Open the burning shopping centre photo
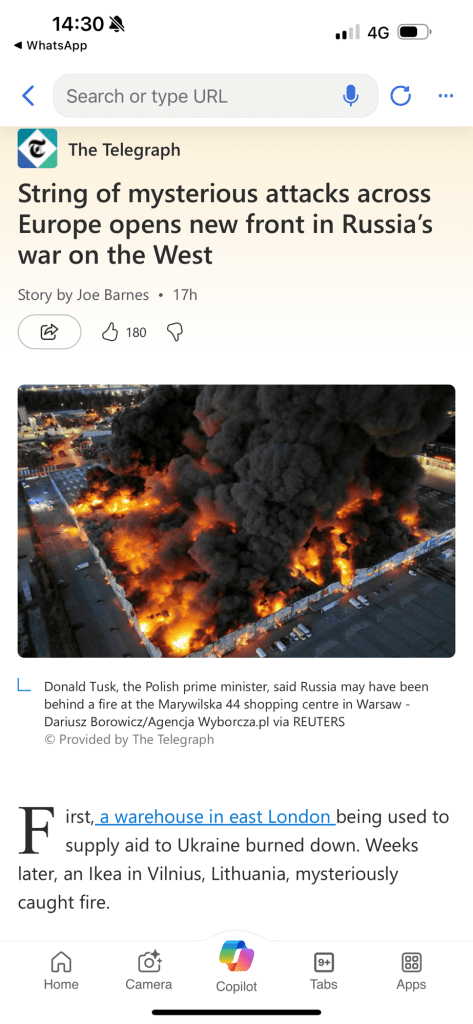The image size is (473, 1024). [x=236, y=521]
